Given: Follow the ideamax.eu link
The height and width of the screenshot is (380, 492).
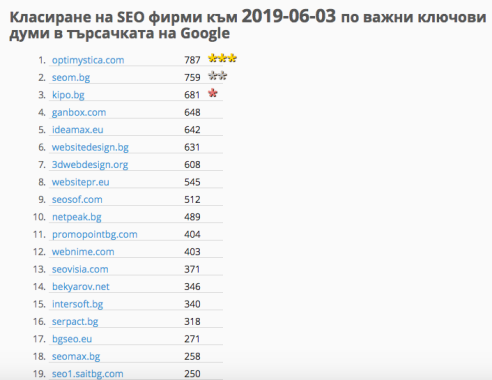Looking at the screenshot, I should coord(78,130).
